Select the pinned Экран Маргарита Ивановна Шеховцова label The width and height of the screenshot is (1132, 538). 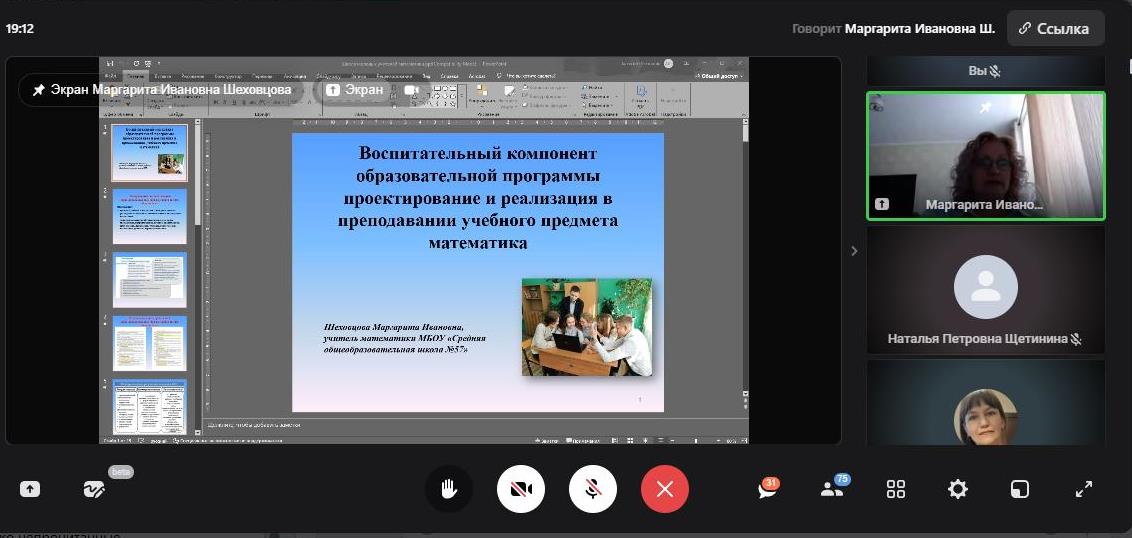click(162, 90)
